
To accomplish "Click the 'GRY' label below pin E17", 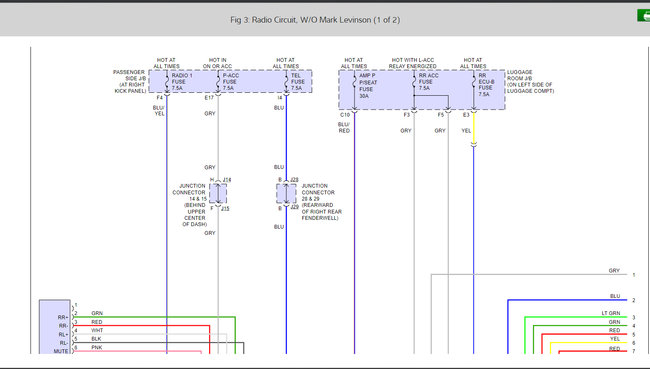I will (x=210, y=114).
